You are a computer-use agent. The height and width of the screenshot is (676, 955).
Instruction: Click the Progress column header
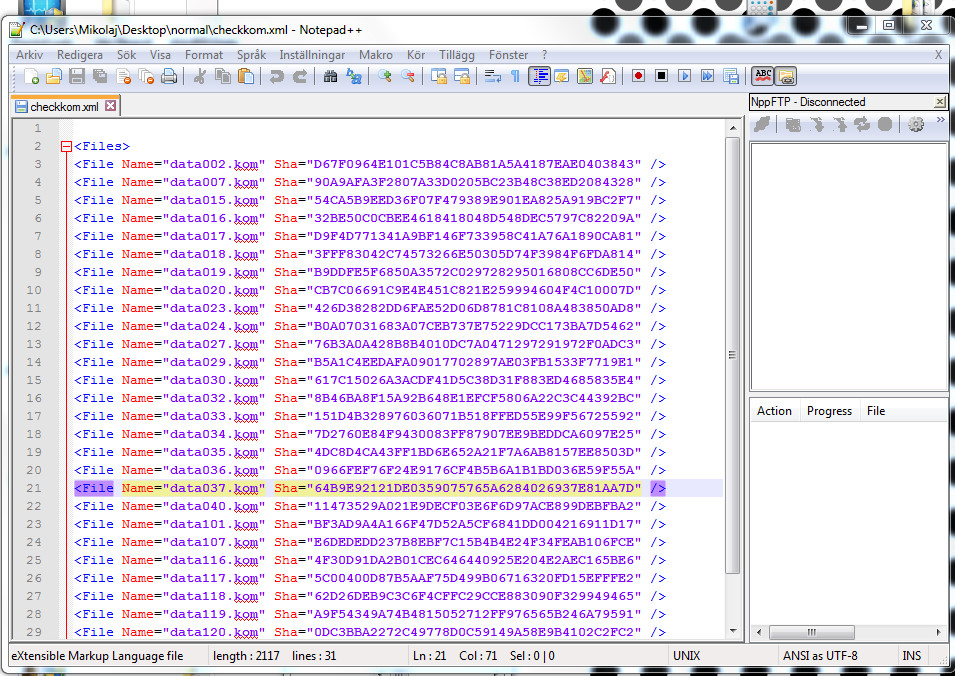[830, 411]
